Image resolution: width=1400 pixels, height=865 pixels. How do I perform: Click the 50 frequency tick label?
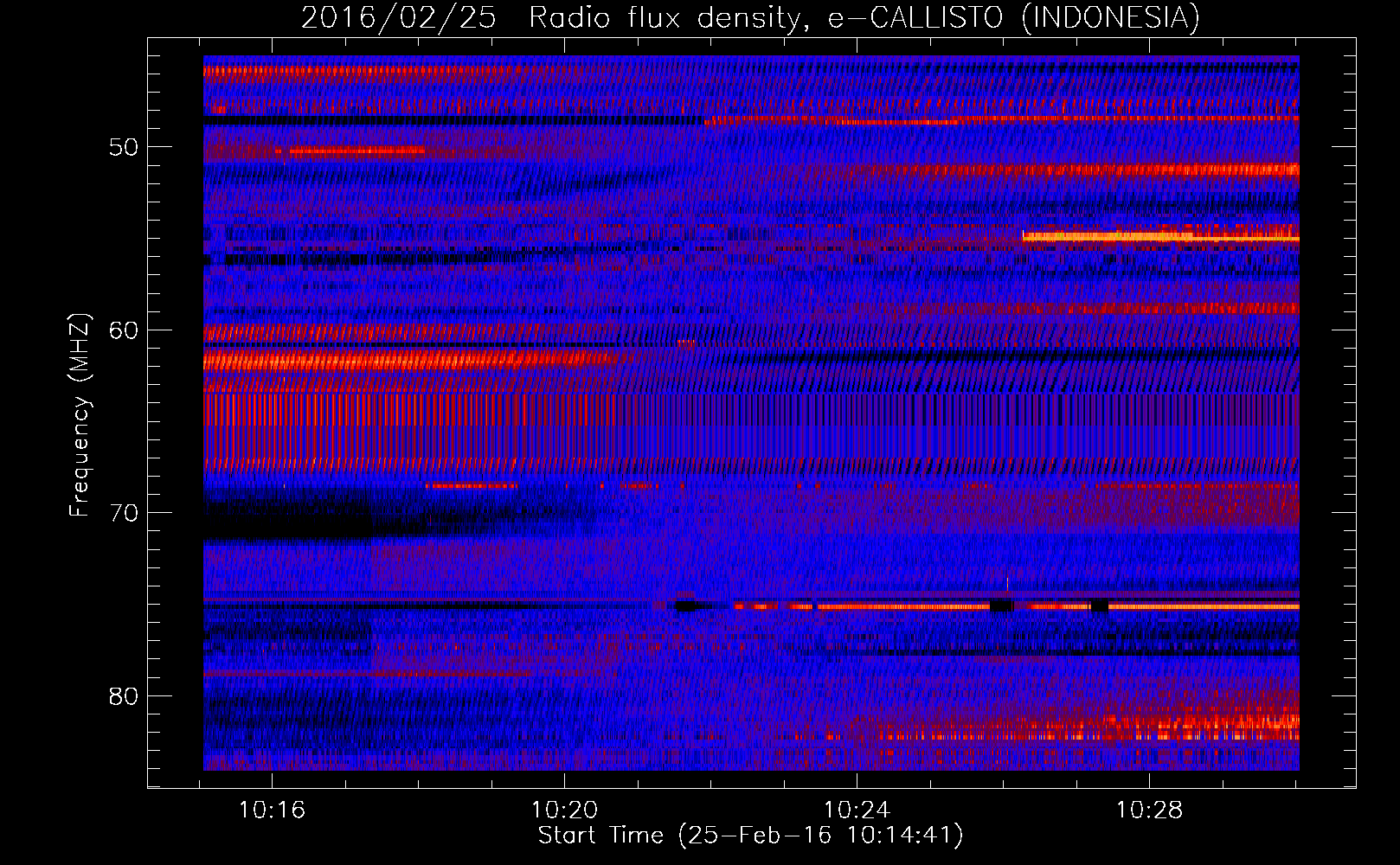coord(123,147)
